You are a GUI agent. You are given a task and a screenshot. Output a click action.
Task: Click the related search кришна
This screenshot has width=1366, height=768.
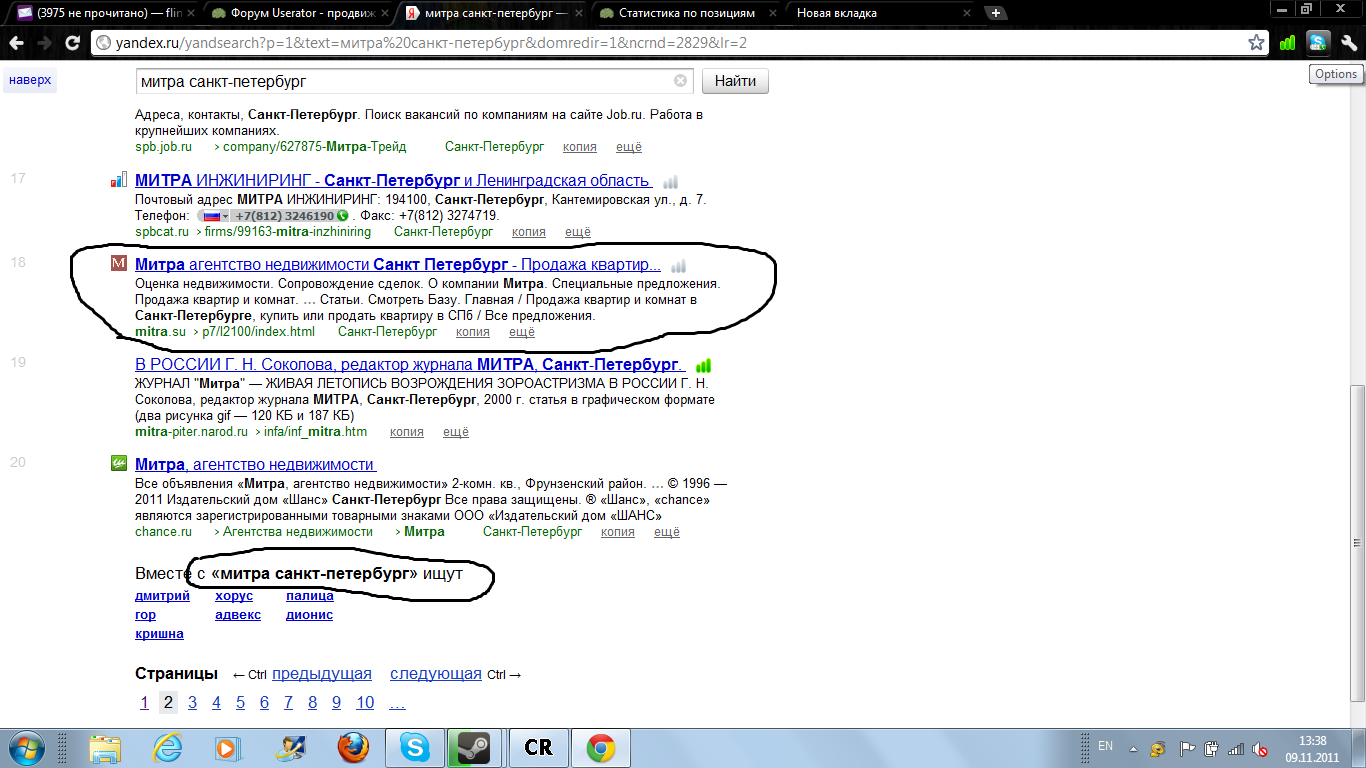(x=159, y=634)
